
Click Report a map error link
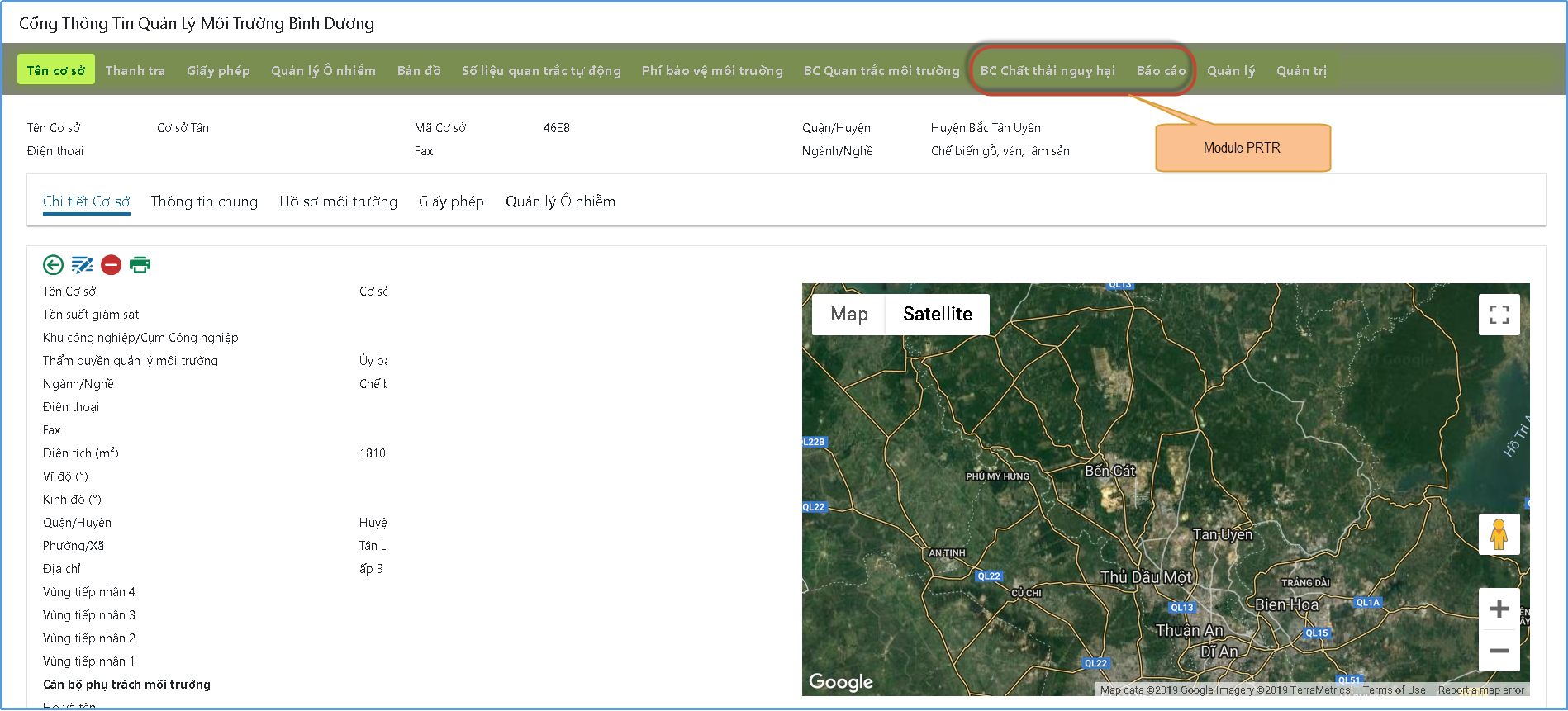click(x=1480, y=690)
